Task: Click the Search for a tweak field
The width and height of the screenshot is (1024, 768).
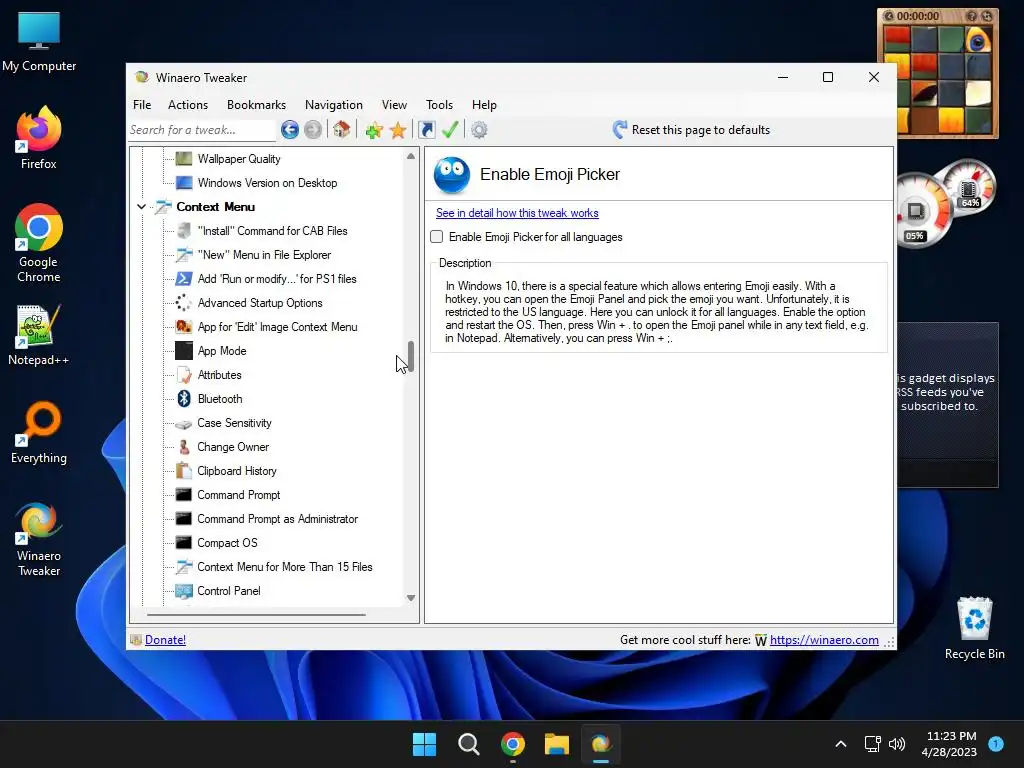Action: (202, 130)
